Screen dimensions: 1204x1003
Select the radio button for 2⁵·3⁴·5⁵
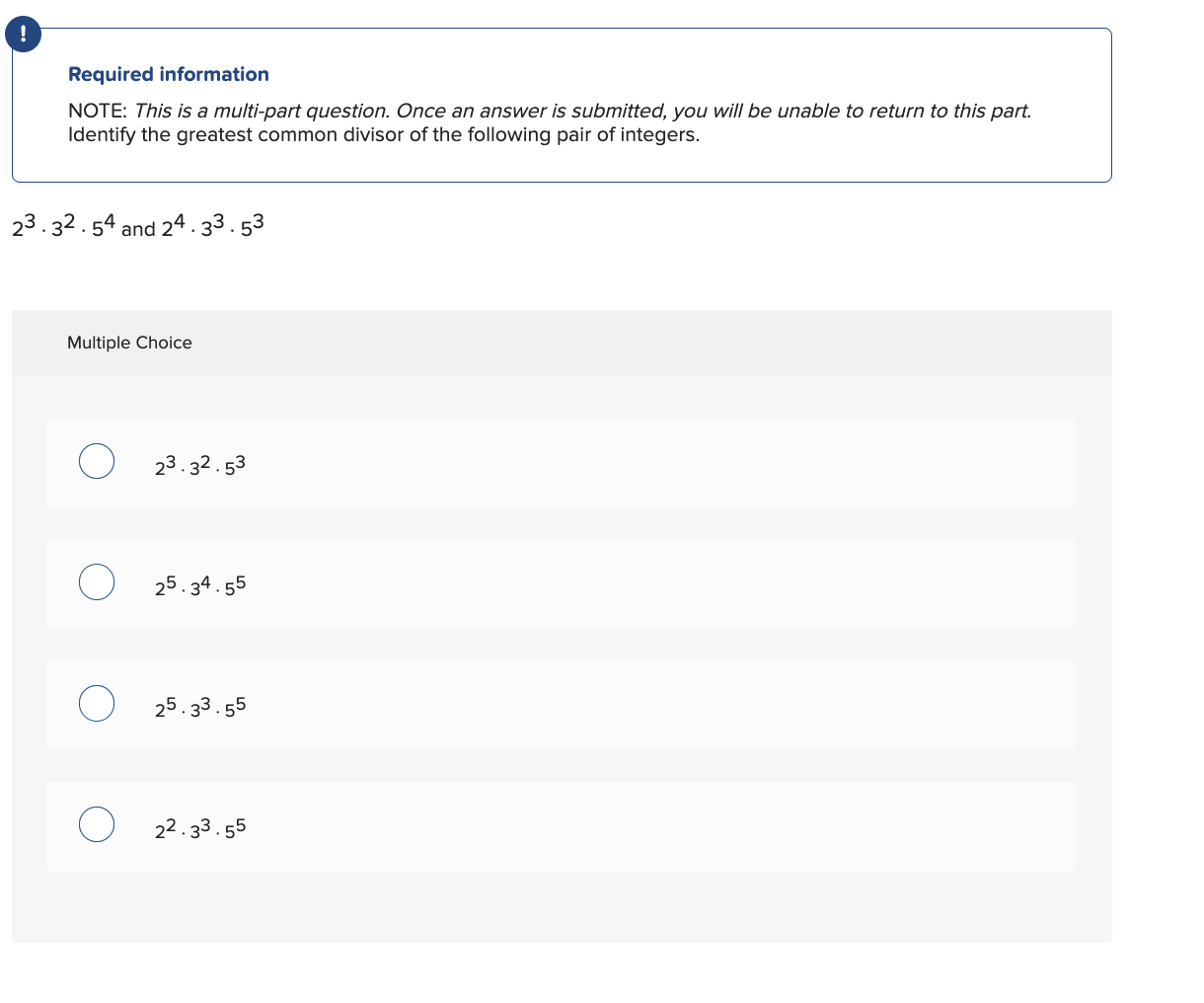[x=96, y=581]
